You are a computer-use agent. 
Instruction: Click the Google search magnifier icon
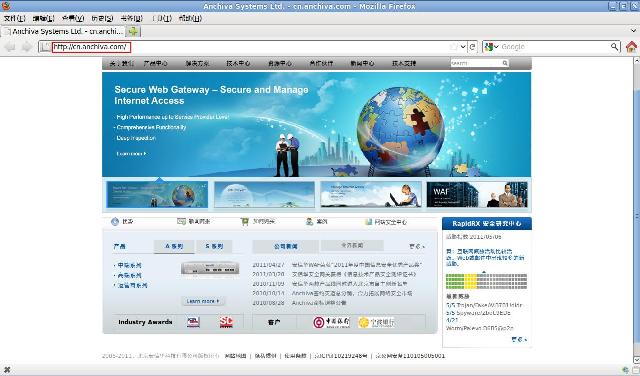(614, 47)
